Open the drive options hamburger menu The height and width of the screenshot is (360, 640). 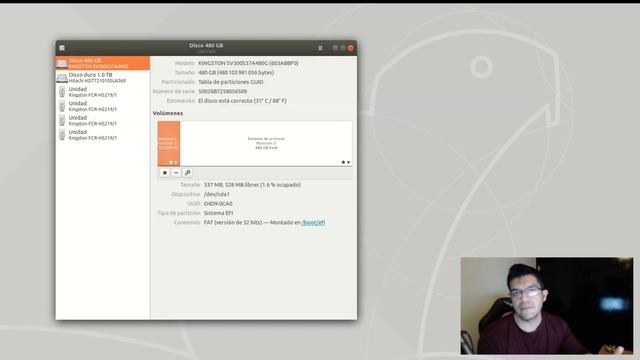point(320,48)
